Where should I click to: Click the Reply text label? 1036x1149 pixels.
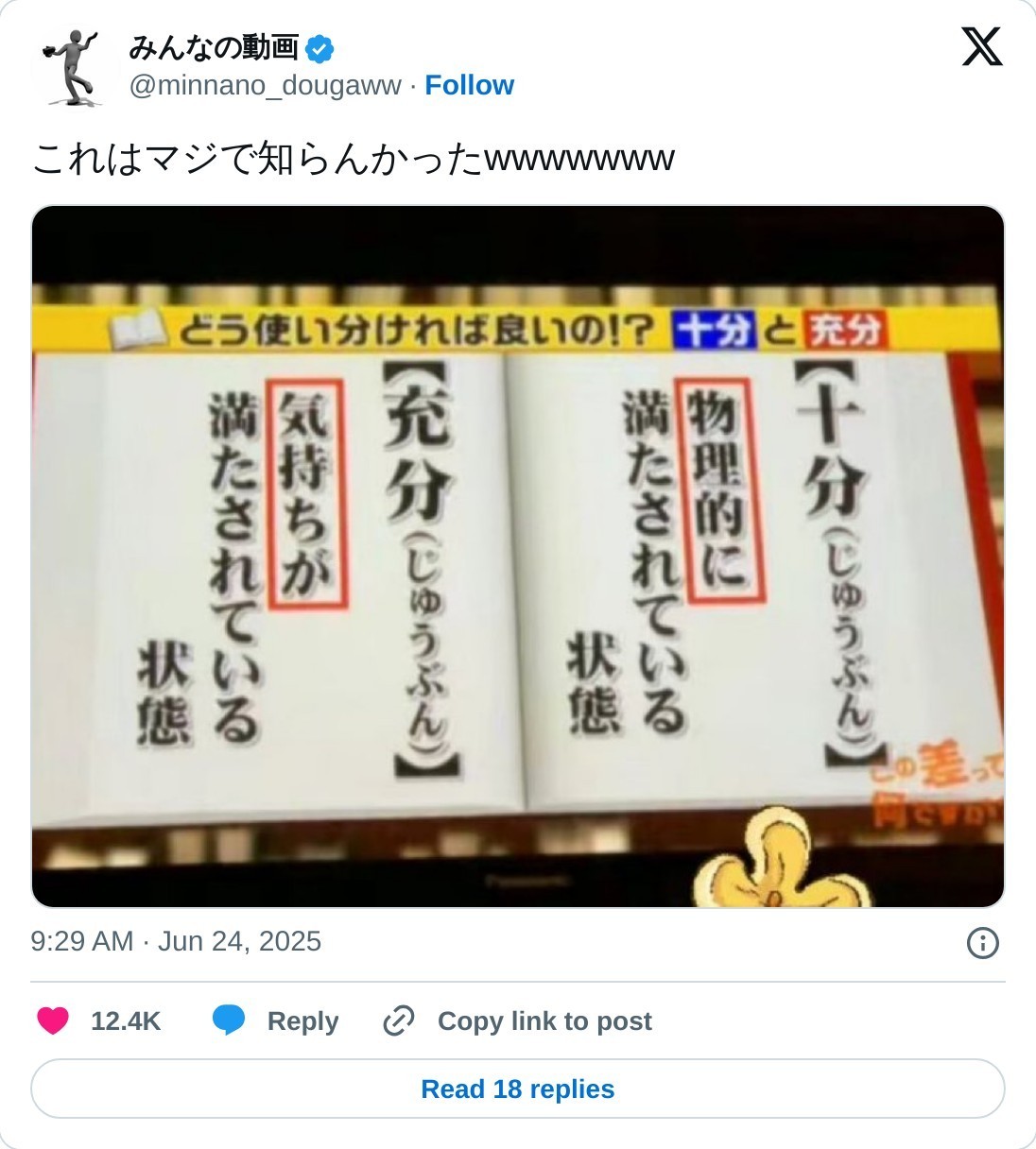pyautogui.click(x=302, y=1021)
